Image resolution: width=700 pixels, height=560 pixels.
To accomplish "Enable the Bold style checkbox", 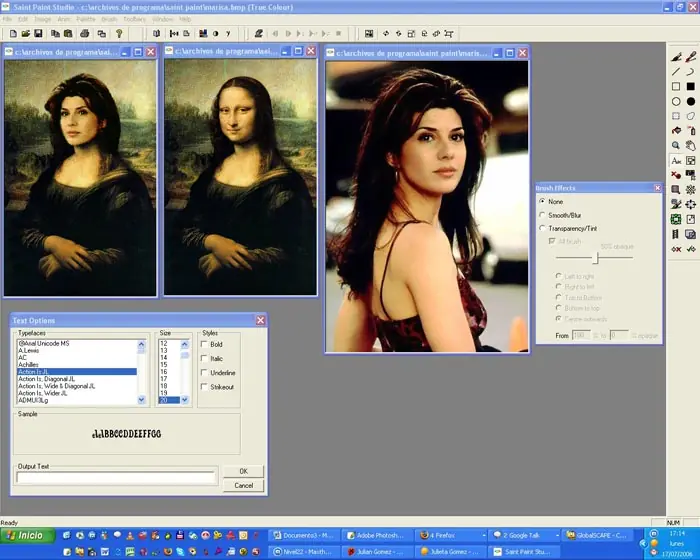I will point(203,344).
